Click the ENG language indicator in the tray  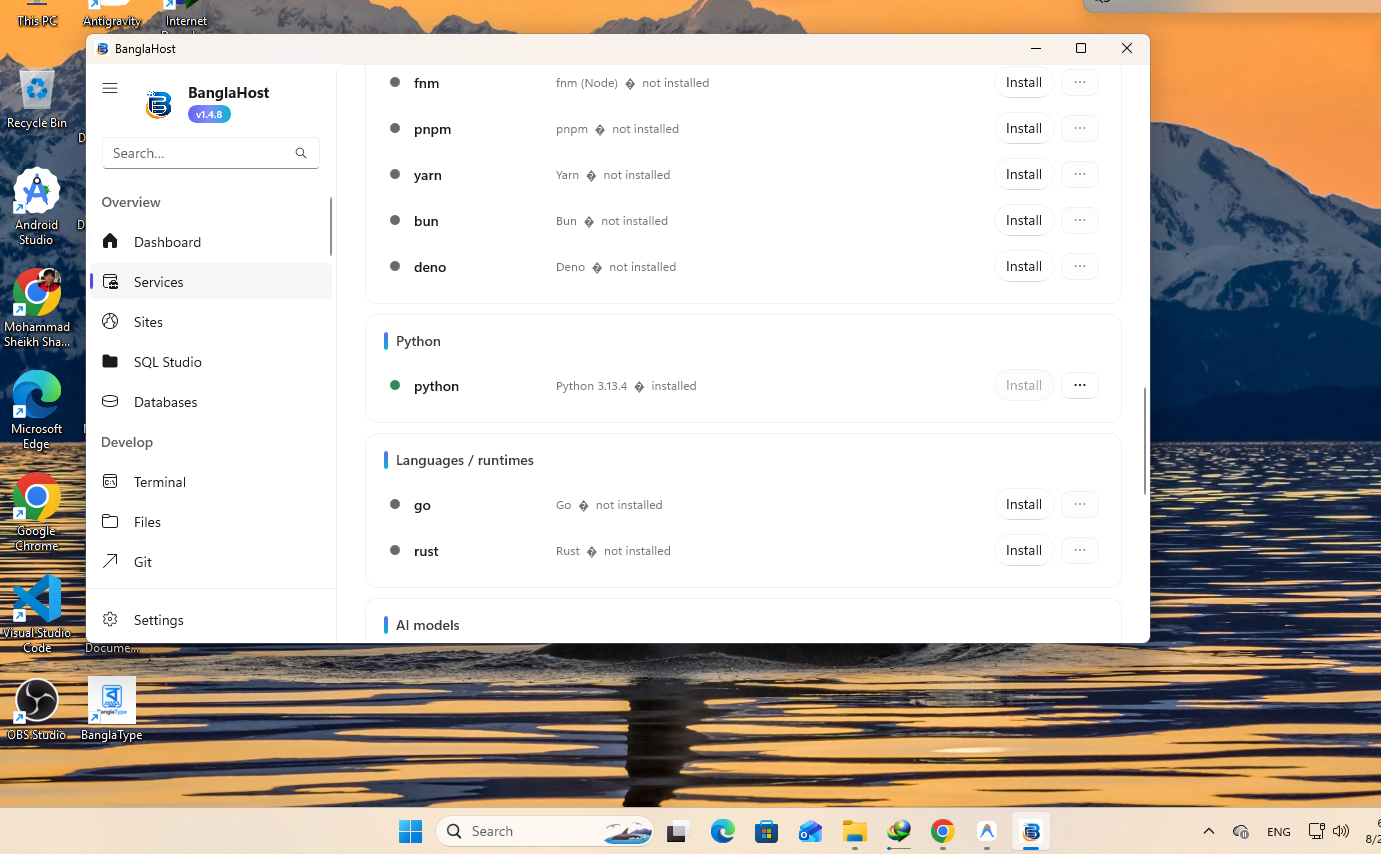tap(1278, 832)
